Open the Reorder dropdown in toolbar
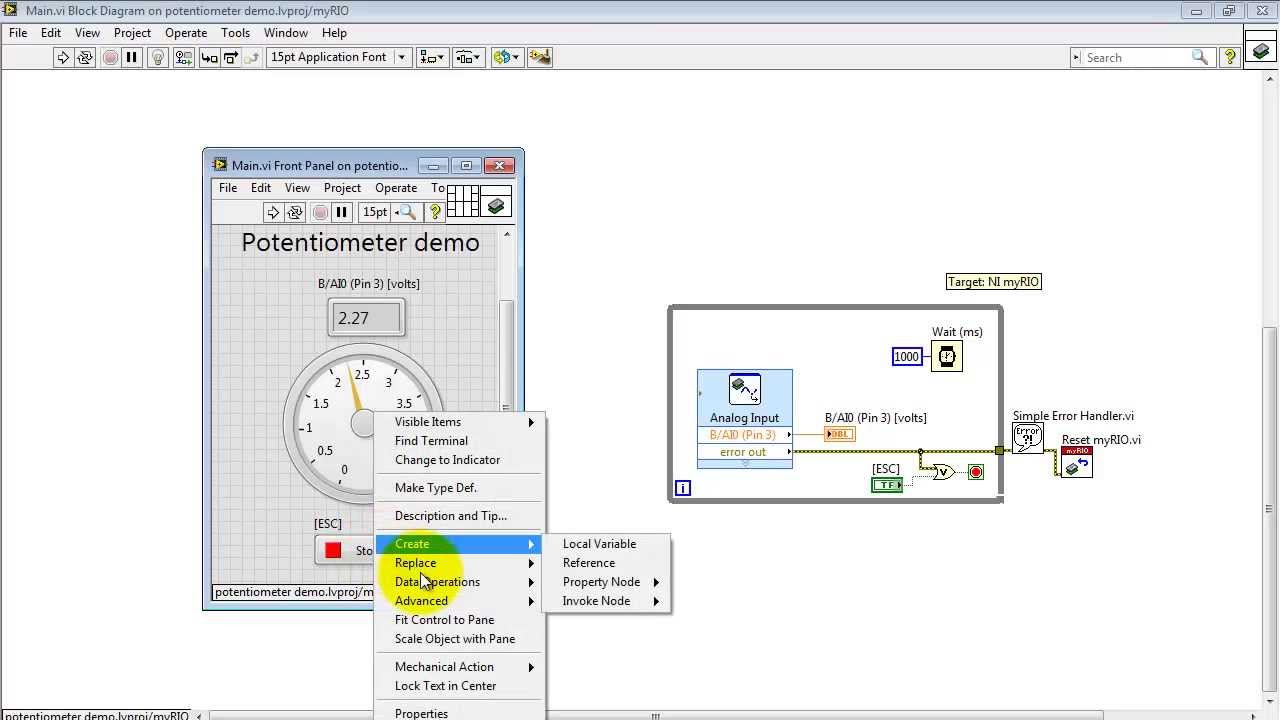 click(506, 57)
